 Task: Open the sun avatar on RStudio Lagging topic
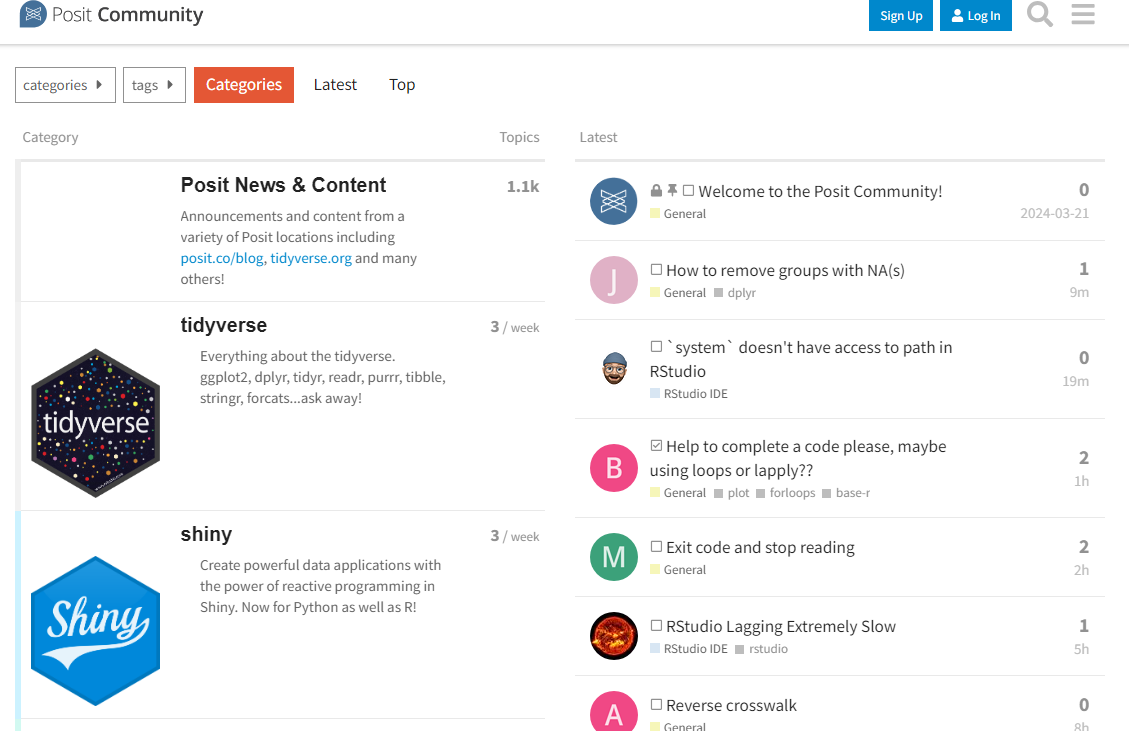pos(613,636)
